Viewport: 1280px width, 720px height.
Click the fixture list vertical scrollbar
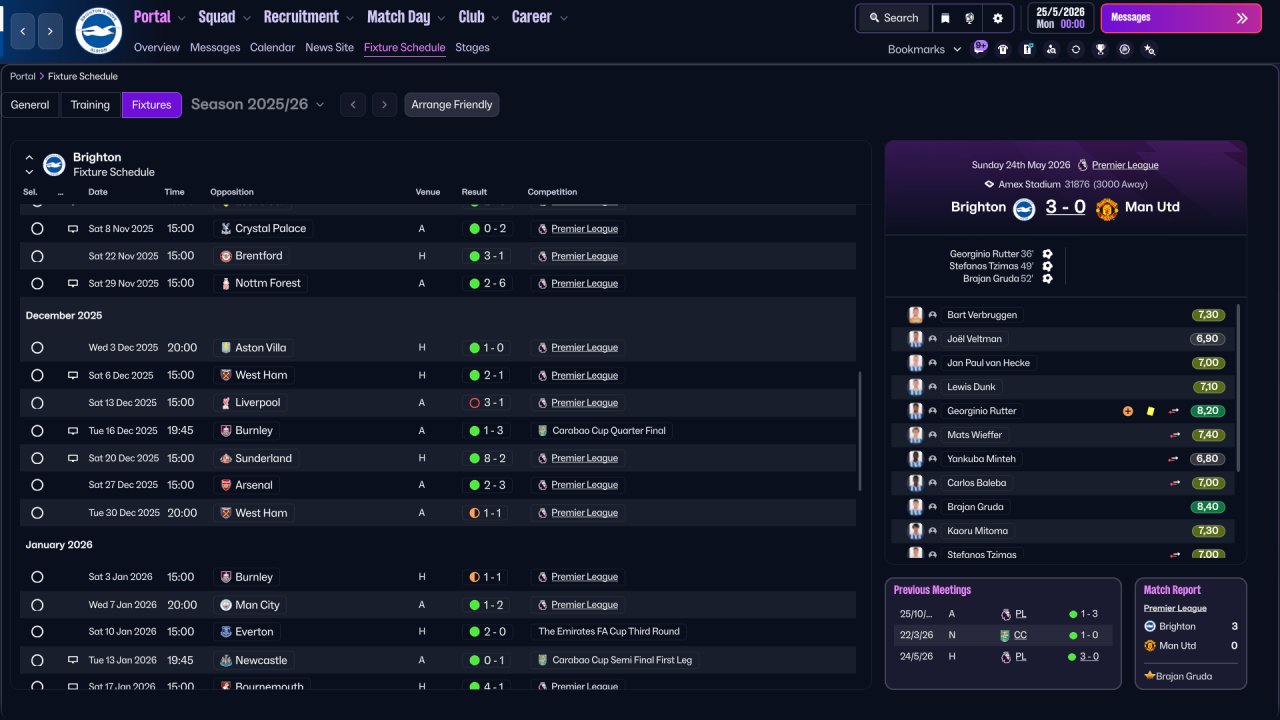[859, 432]
